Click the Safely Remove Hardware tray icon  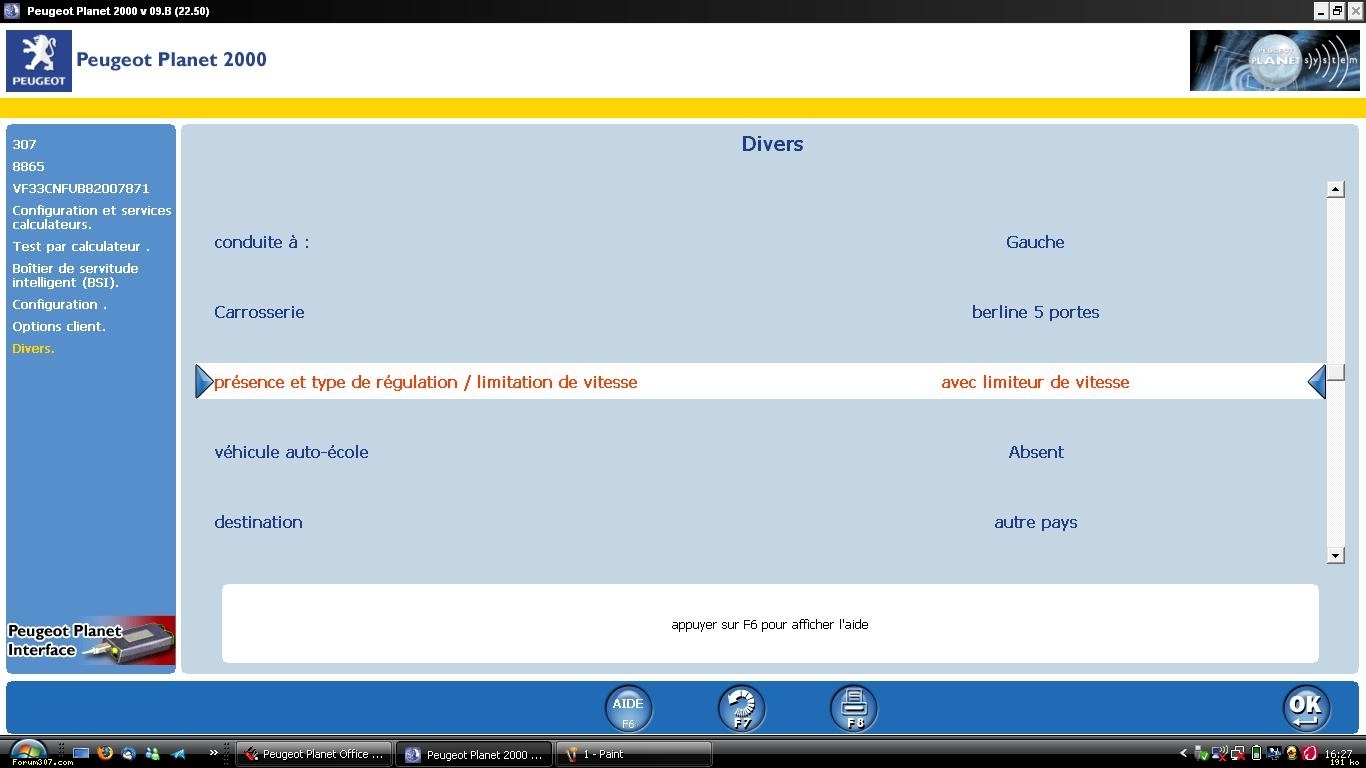pyautogui.click(x=1201, y=753)
